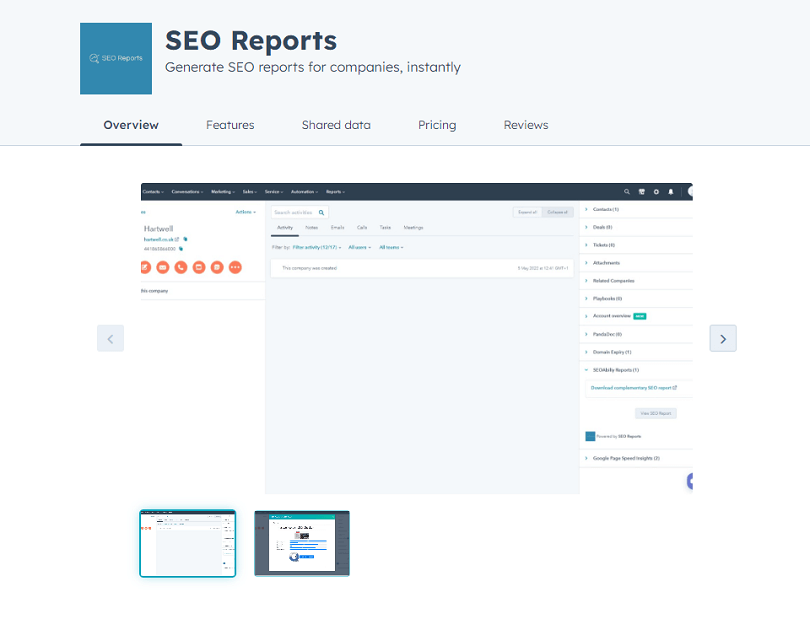Screen dimensions: 810x635
Task: Click the settings gear in preview's navbar
Action: (656, 192)
